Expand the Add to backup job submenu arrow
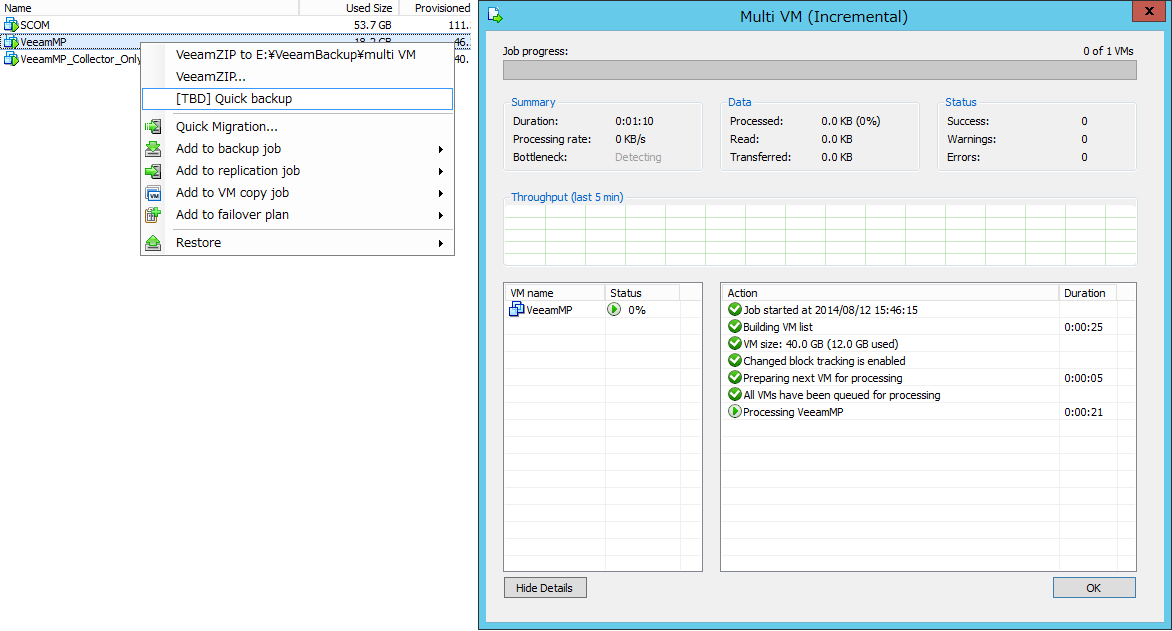This screenshot has width=1172, height=631. click(x=441, y=150)
